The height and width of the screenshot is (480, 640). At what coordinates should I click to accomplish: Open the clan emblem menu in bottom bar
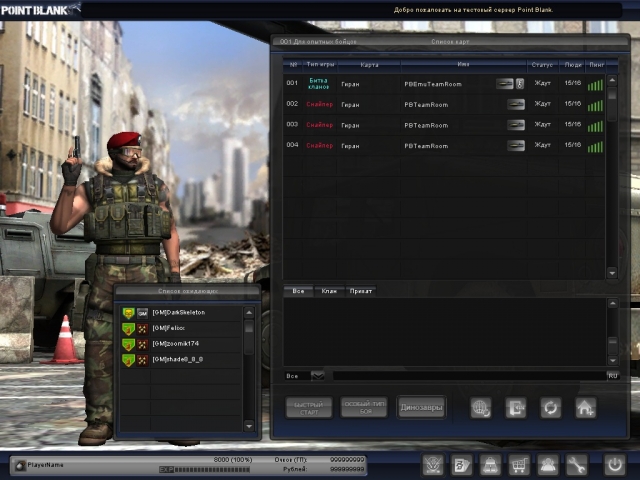(x=433, y=464)
